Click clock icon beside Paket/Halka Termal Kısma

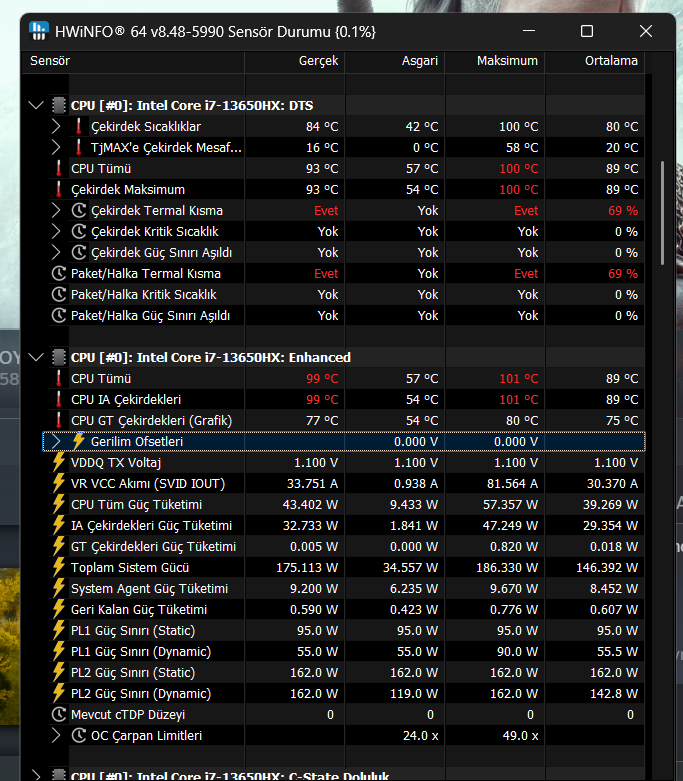tap(59, 273)
